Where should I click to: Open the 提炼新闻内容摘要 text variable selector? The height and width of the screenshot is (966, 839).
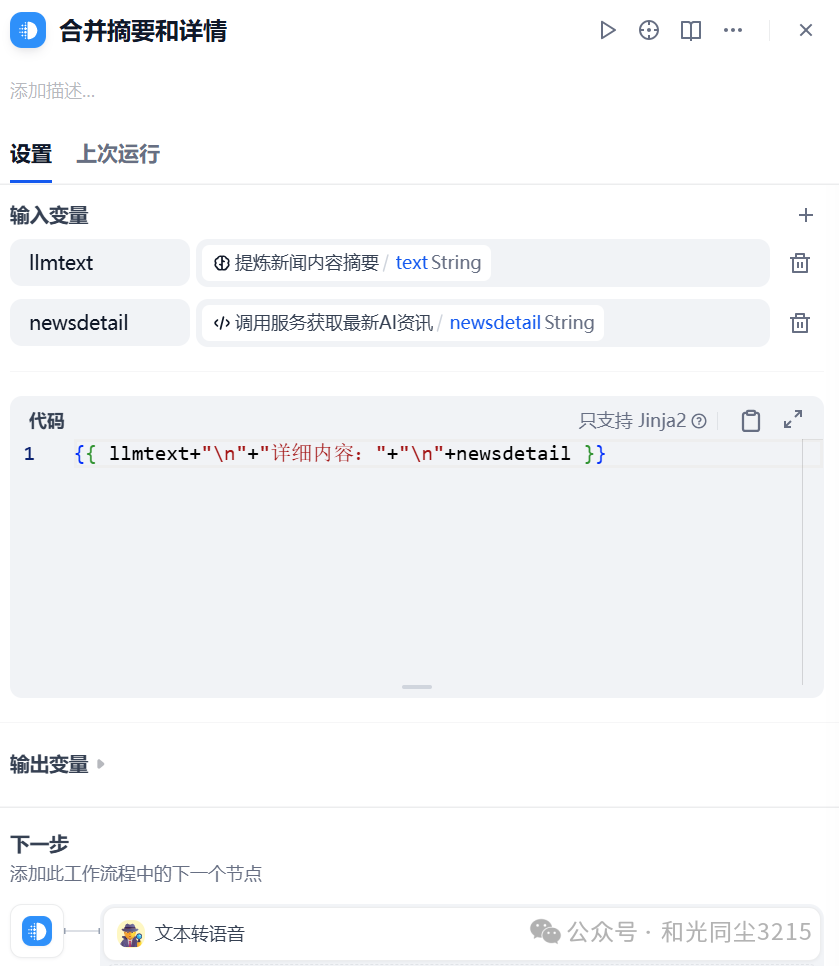click(x=482, y=263)
